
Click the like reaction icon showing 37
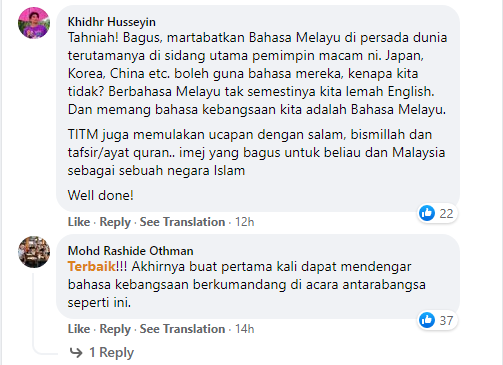[x=427, y=320]
